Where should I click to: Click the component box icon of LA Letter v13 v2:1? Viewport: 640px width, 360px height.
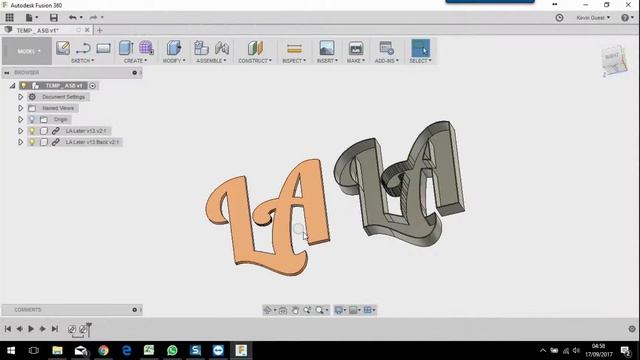44,131
